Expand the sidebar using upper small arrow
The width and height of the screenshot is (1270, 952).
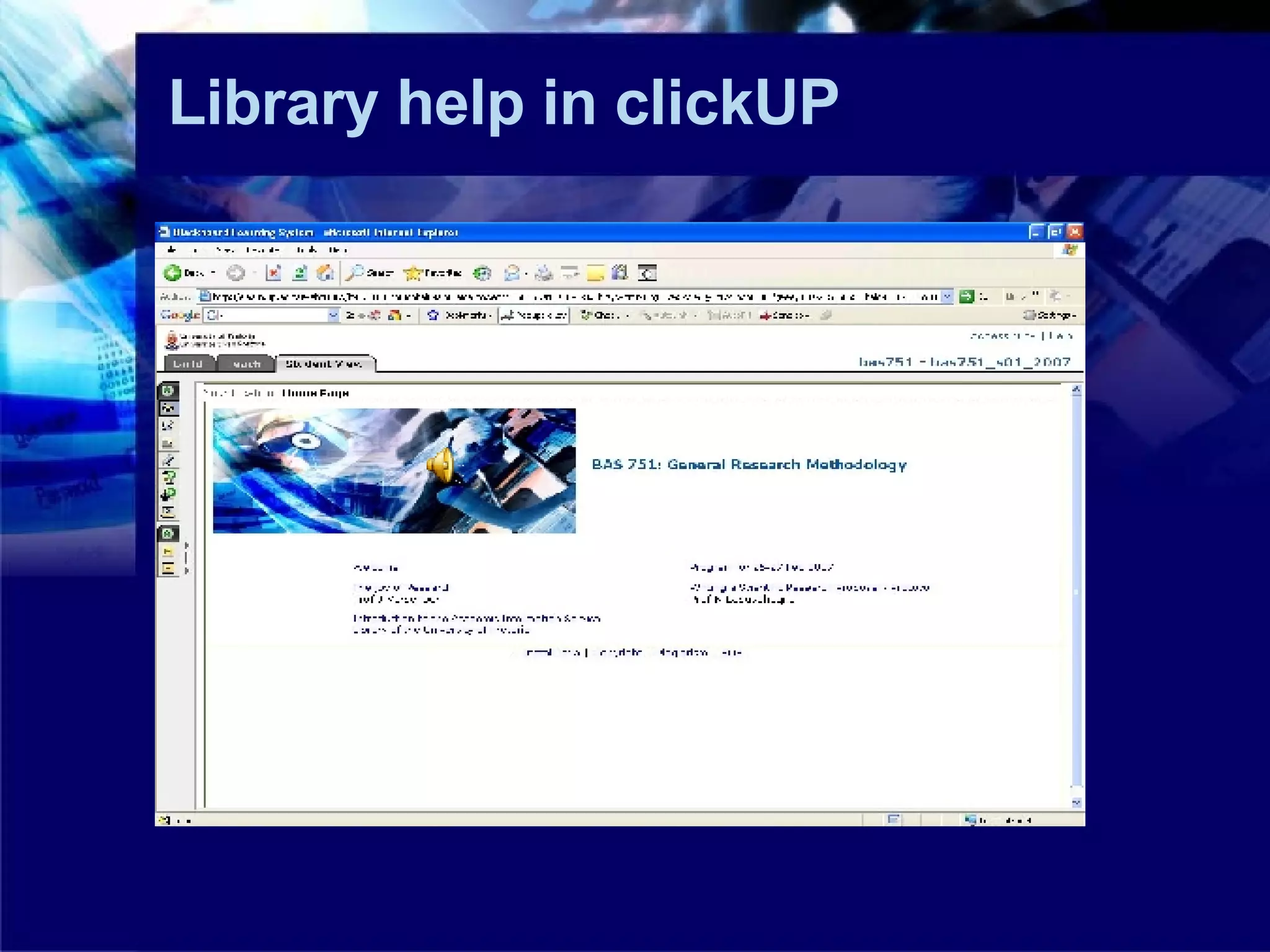click(187, 545)
